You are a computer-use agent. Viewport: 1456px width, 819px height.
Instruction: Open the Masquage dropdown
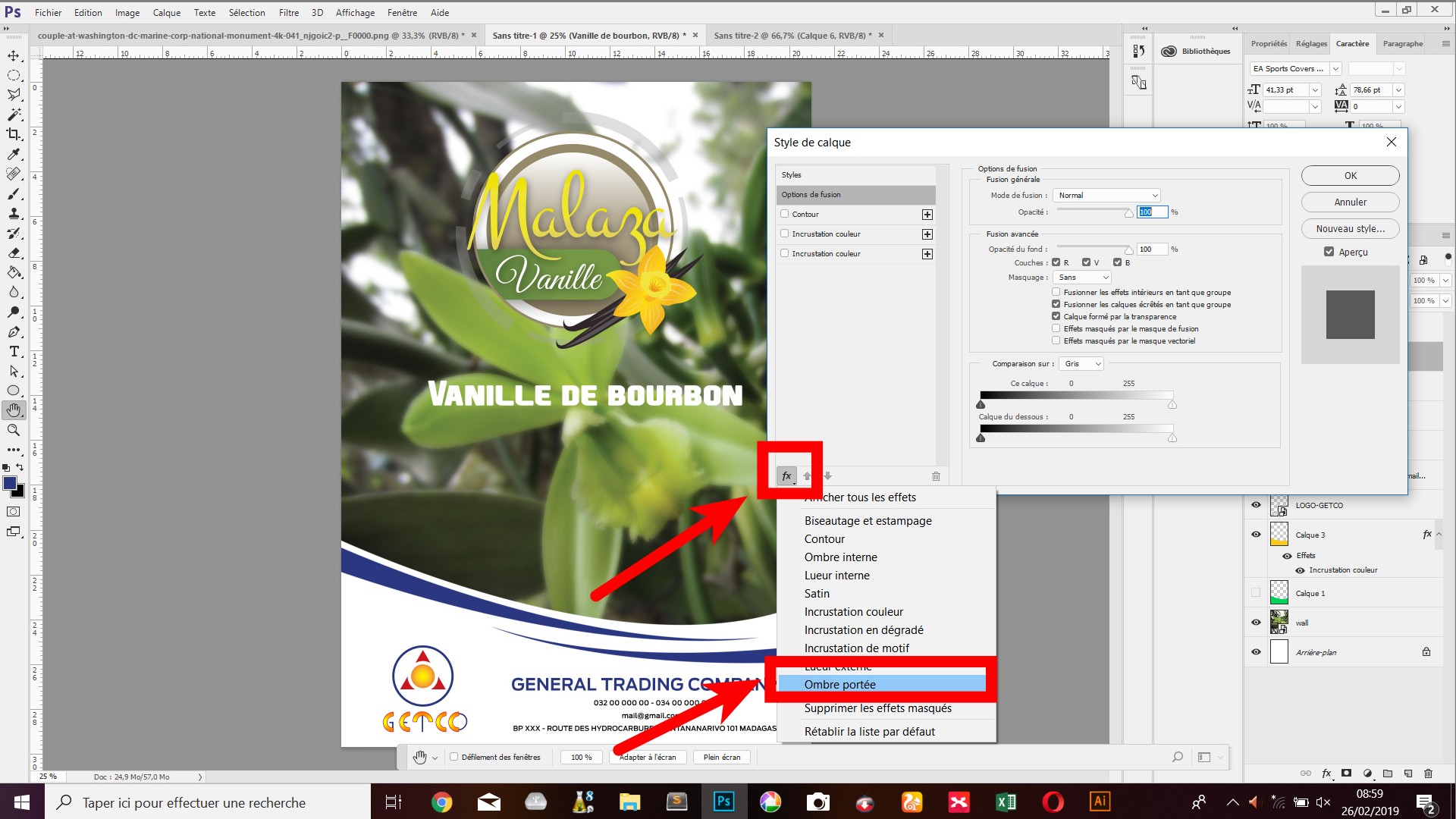pyautogui.click(x=1083, y=278)
